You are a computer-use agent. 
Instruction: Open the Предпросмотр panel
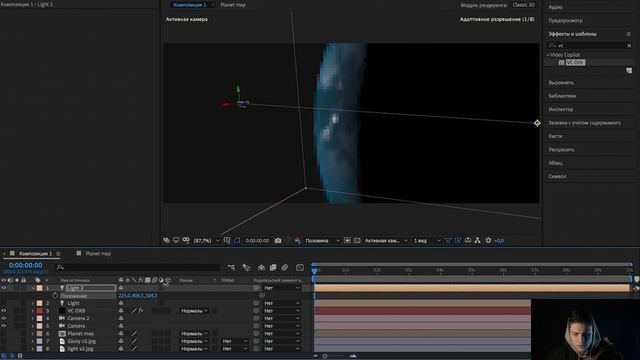pos(566,20)
